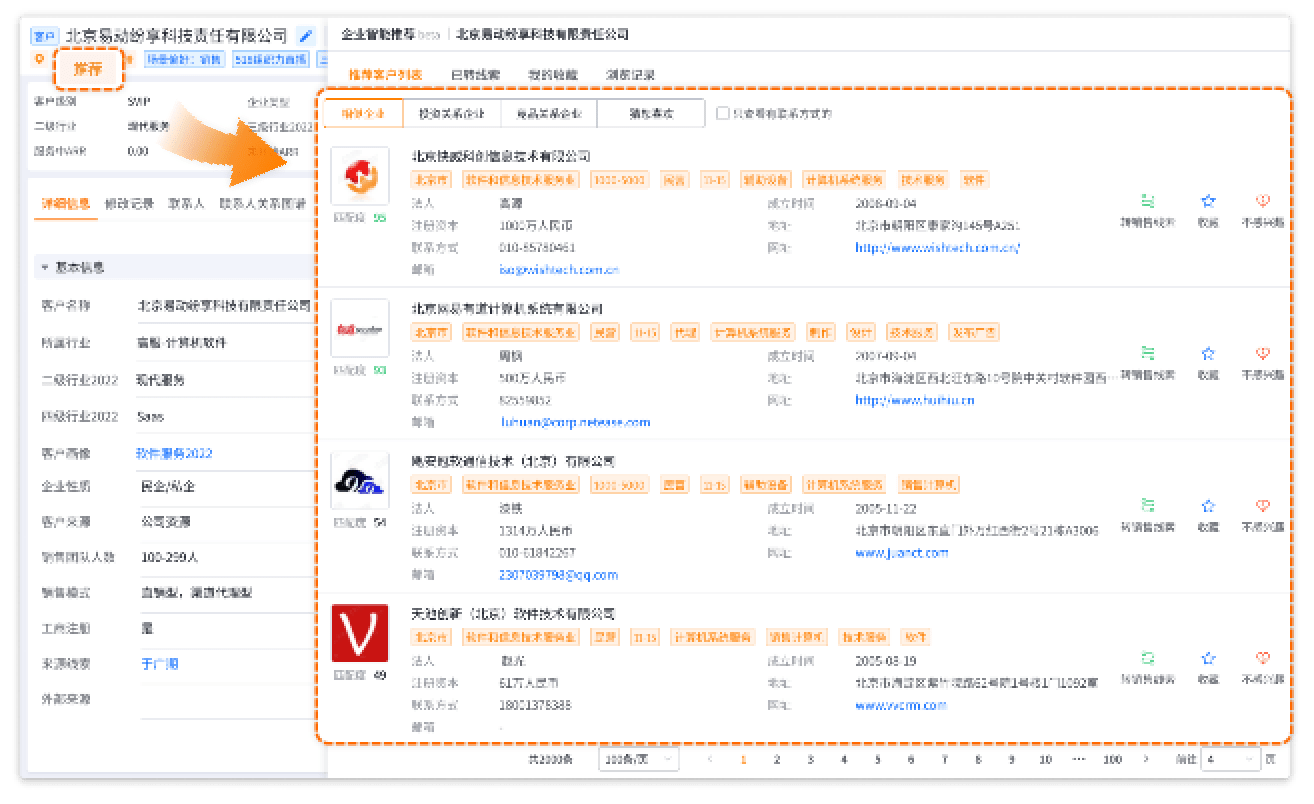Select the 竞品关系企业 filter segment
1314x804 pixels.
[549, 114]
